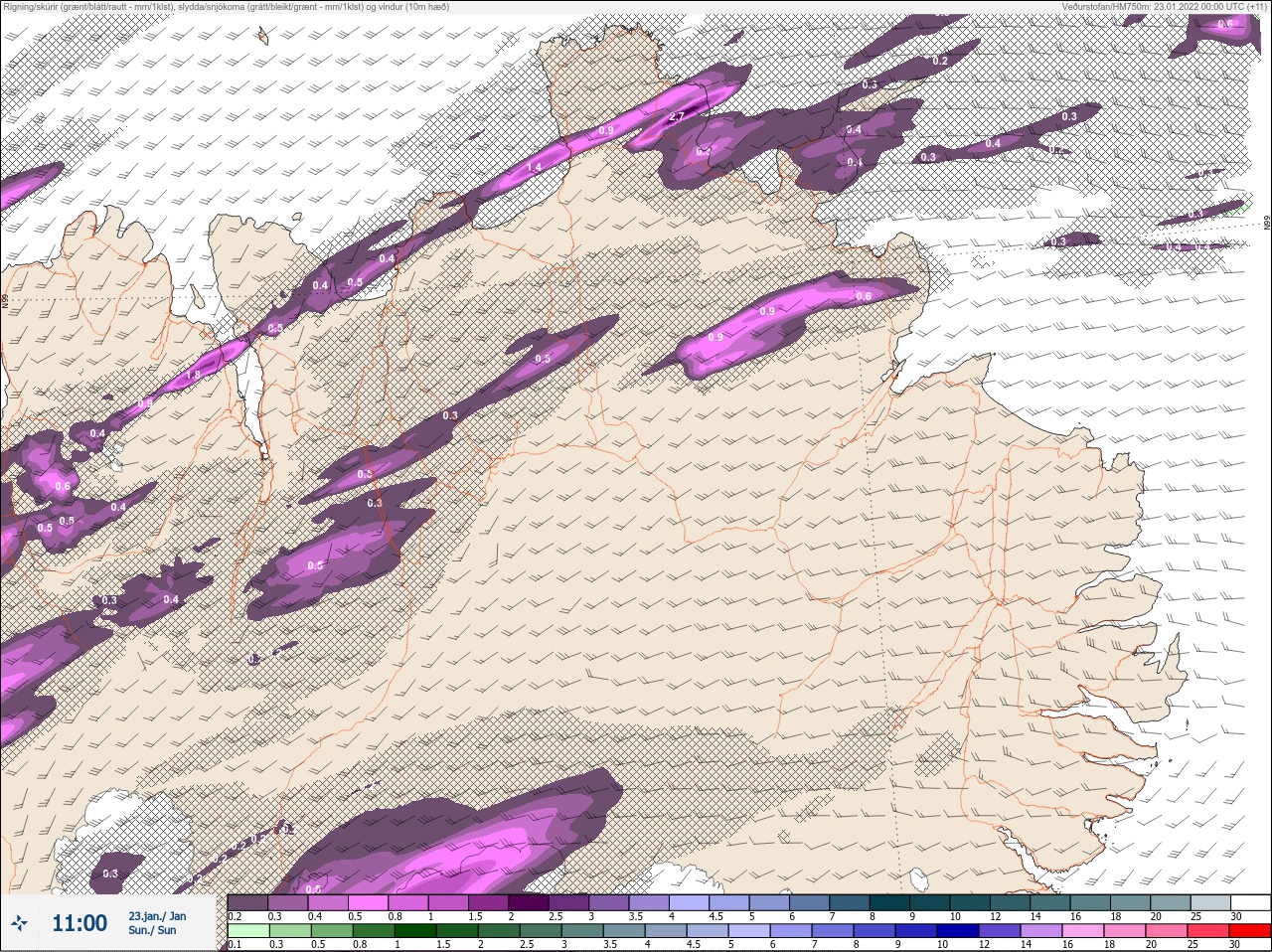Click the '23.jan./ Jan' date text
1272x952 pixels.
157,916
